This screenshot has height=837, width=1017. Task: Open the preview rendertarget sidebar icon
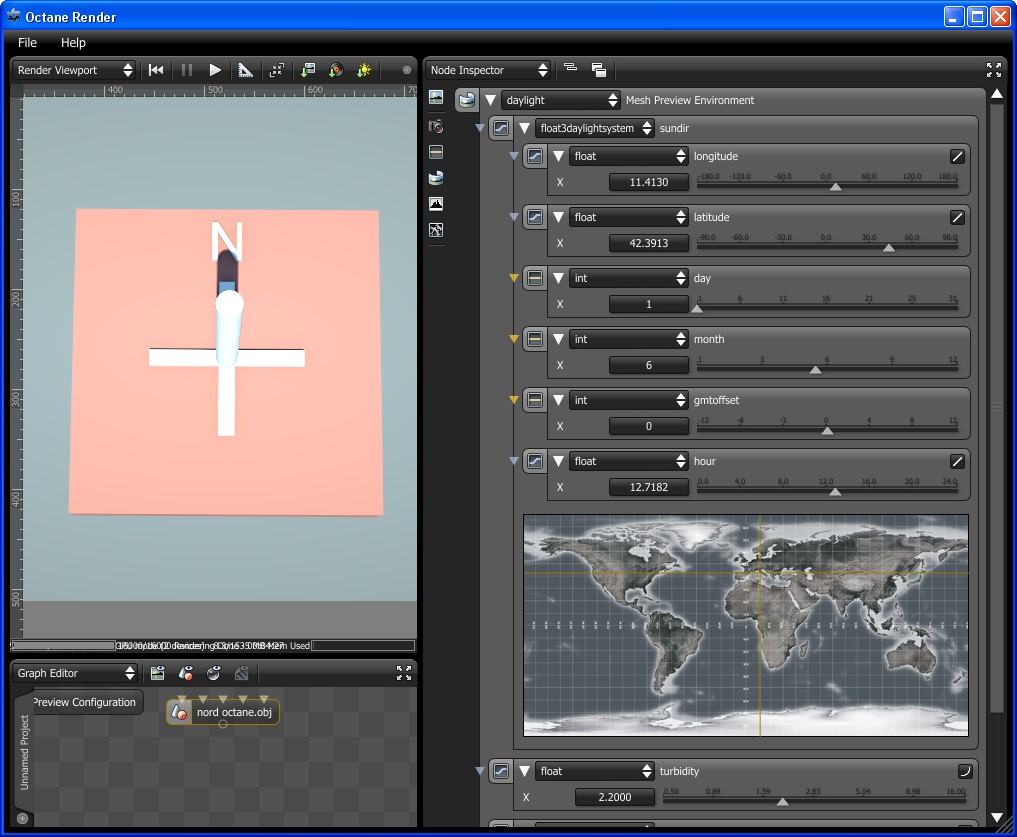point(436,97)
